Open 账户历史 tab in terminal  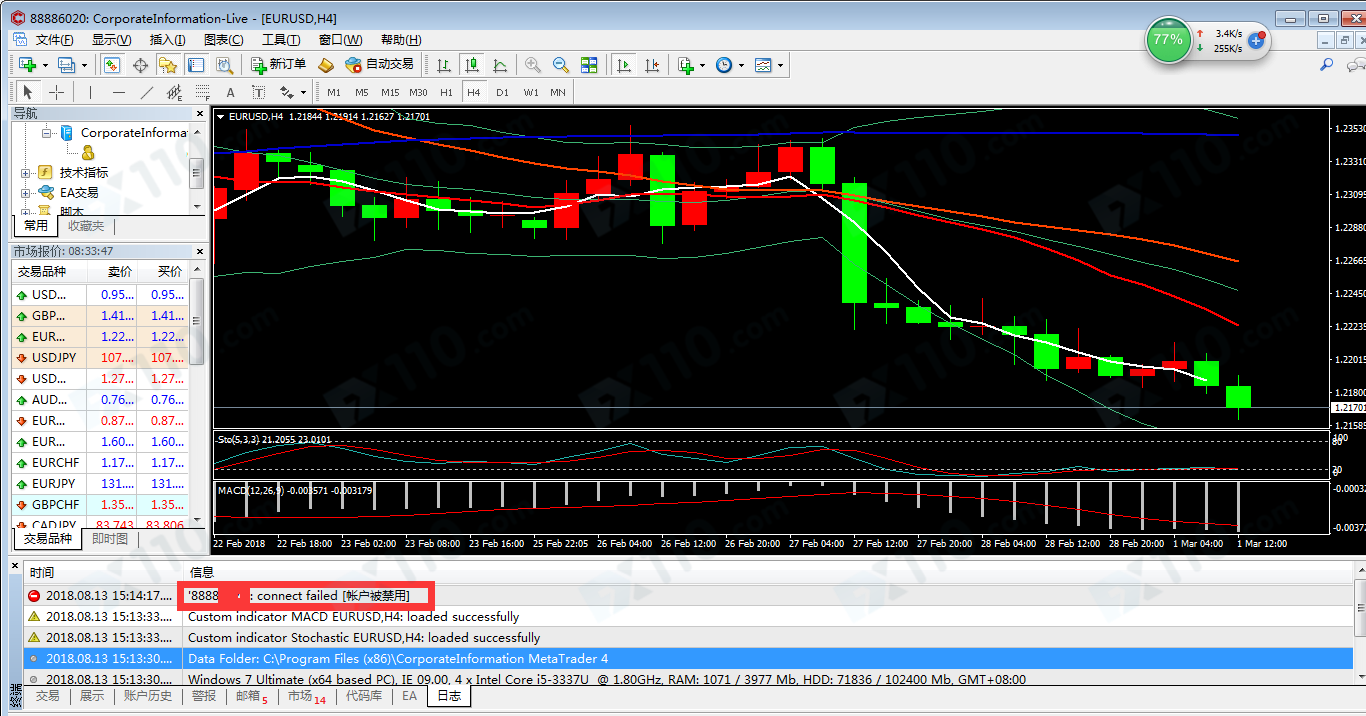coord(148,696)
